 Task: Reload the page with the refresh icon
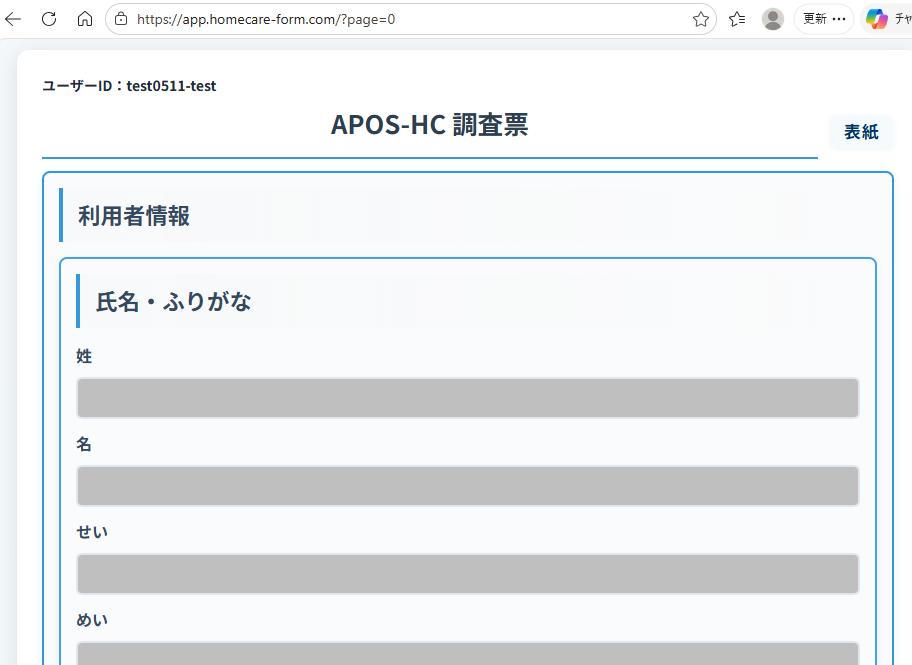(x=49, y=19)
